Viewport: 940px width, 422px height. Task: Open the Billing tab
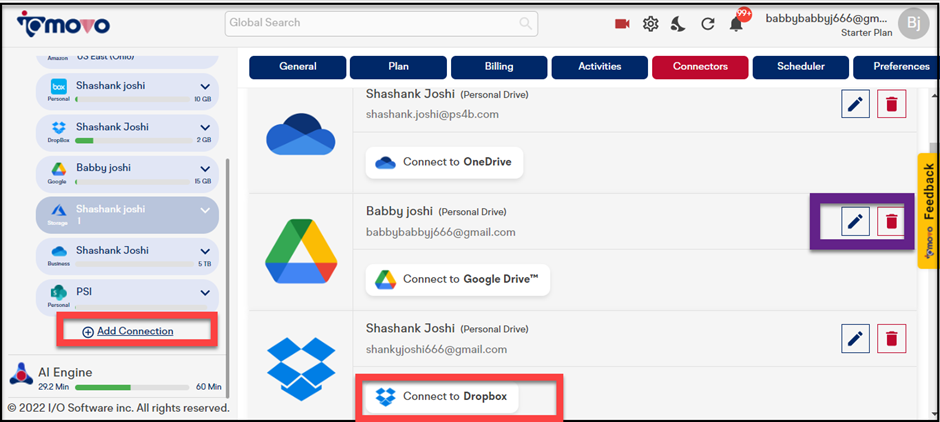[499, 67]
